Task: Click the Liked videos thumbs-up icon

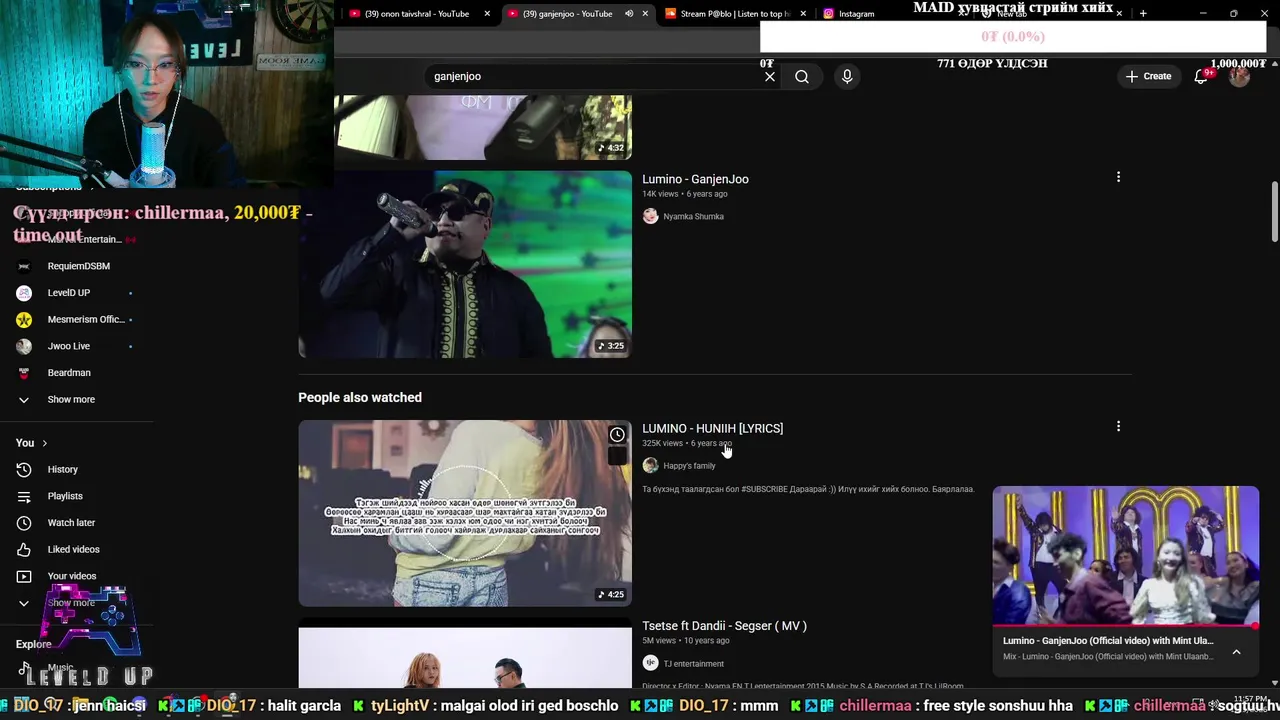Action: 24,549
